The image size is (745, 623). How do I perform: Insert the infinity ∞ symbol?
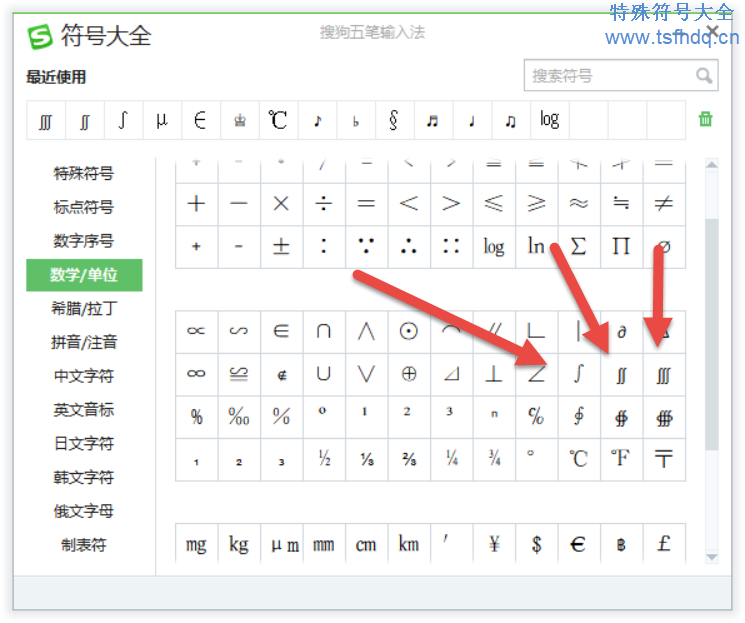196,374
